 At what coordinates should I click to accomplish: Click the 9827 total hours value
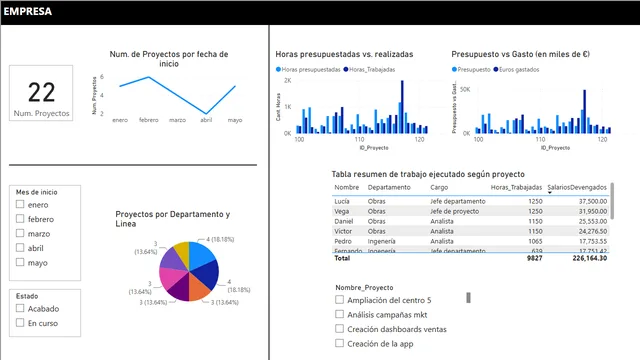point(534,258)
